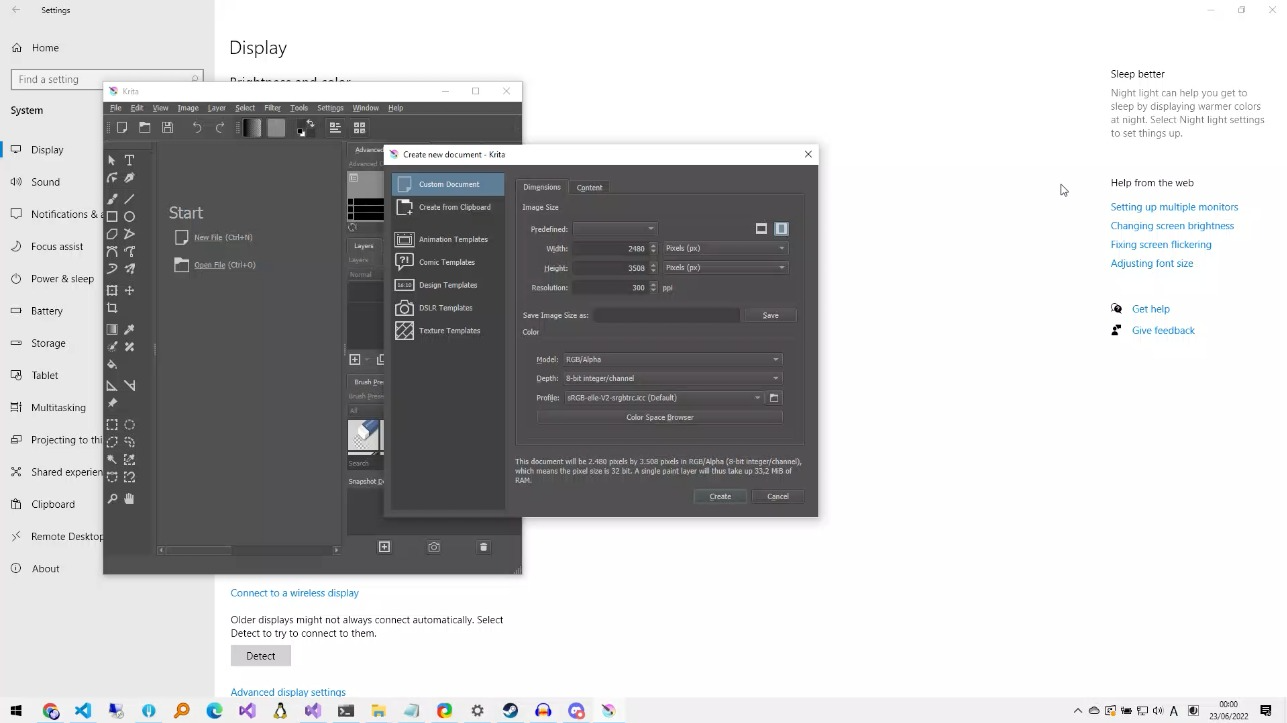1287x723 pixels.
Task: Click the camera snapshot icon
Action: 434,547
